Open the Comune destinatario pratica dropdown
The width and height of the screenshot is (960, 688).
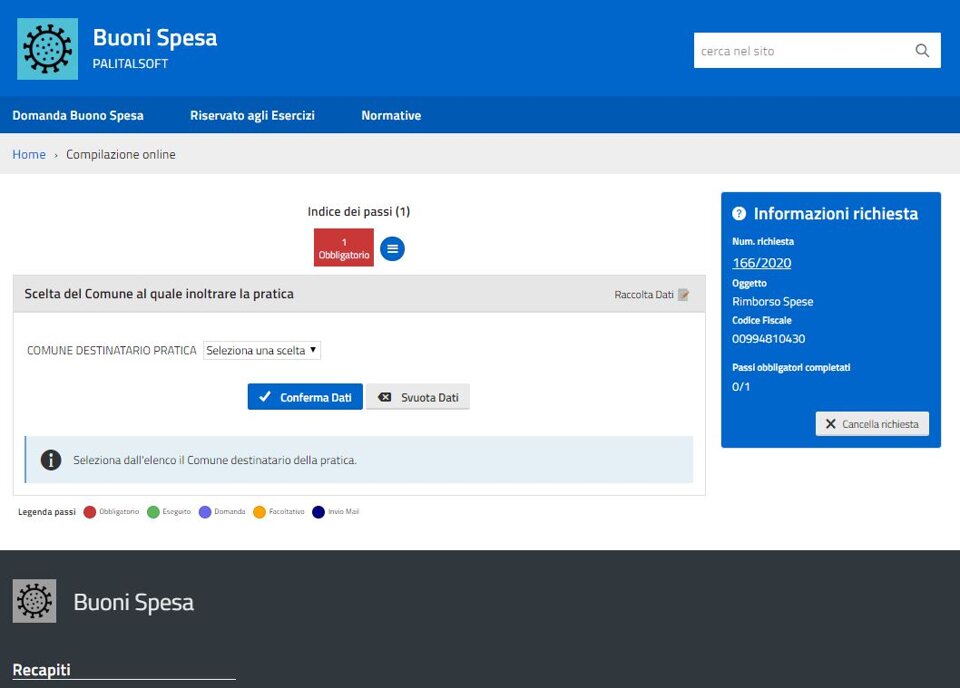pos(262,351)
